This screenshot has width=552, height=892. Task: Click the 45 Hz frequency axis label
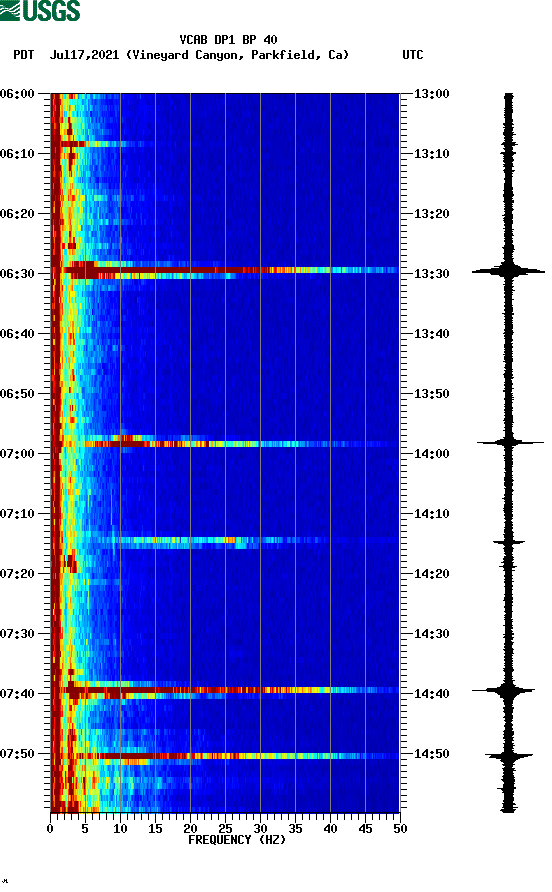(x=365, y=829)
